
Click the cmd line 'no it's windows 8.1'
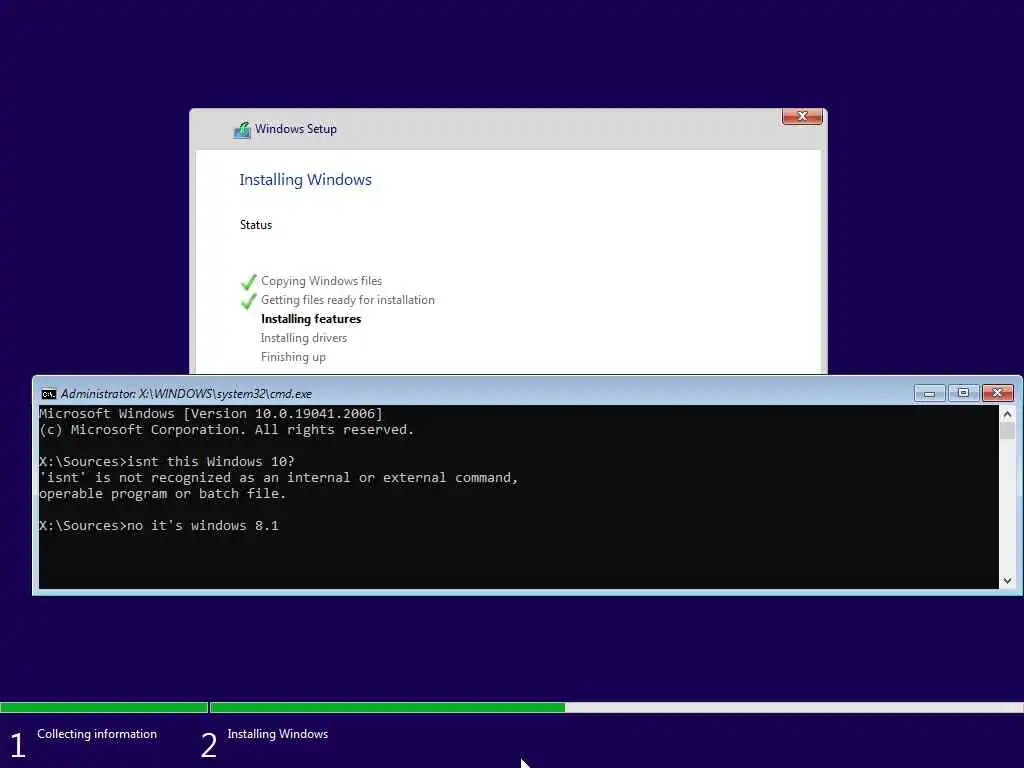coord(159,526)
